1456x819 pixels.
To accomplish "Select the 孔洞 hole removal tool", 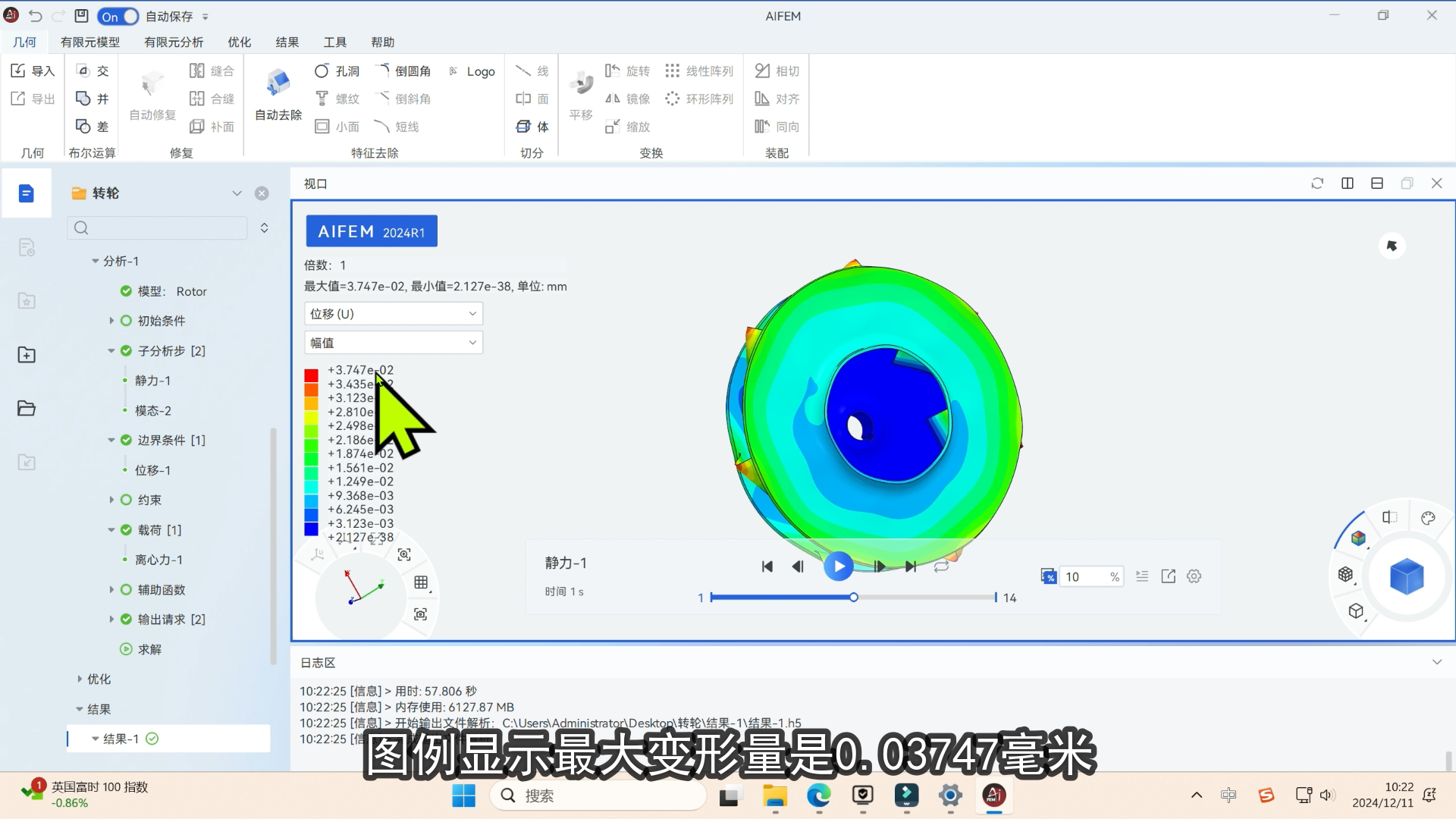I will (x=336, y=71).
